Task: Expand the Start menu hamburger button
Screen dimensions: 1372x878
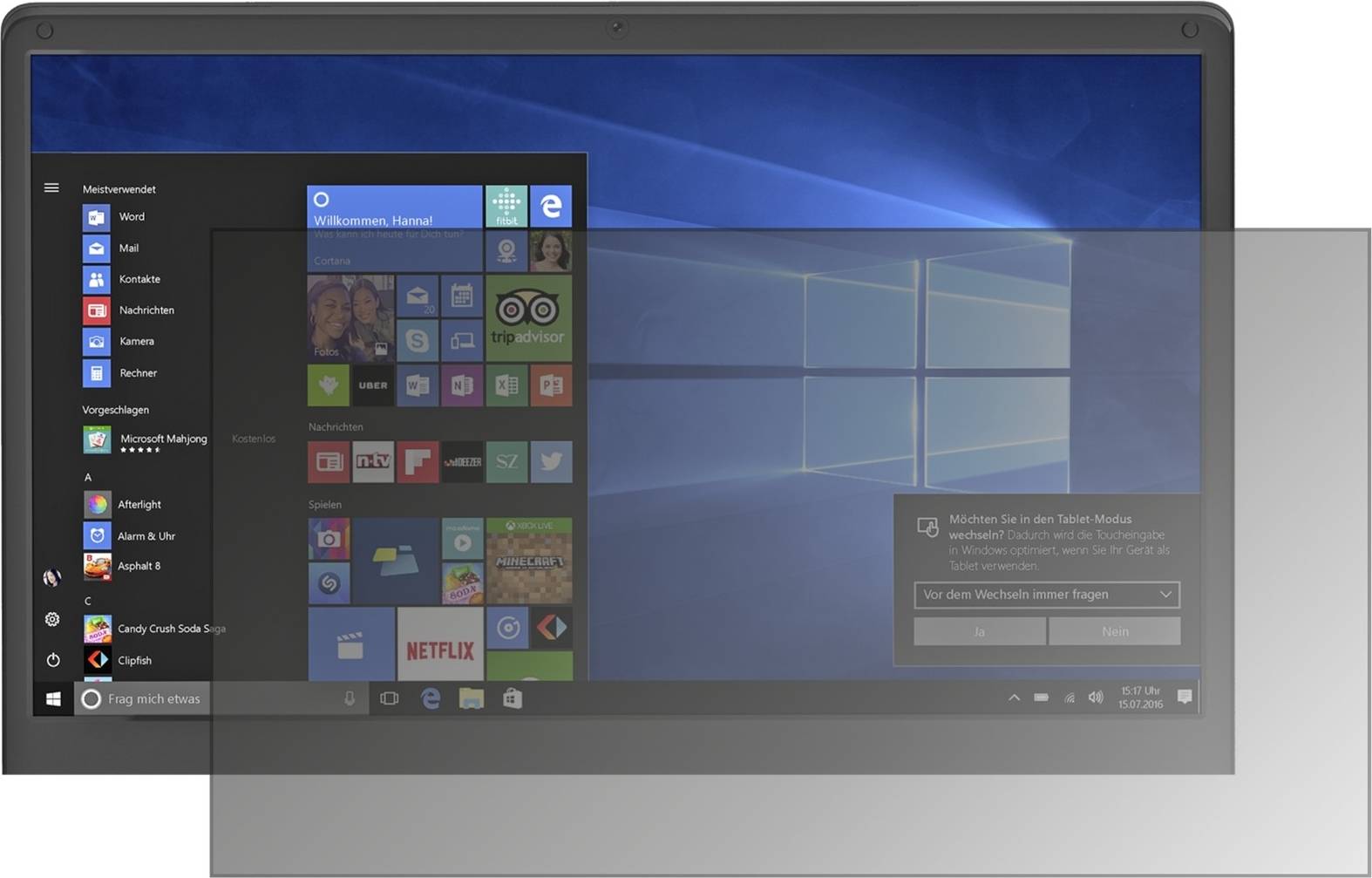Action: click(51, 187)
